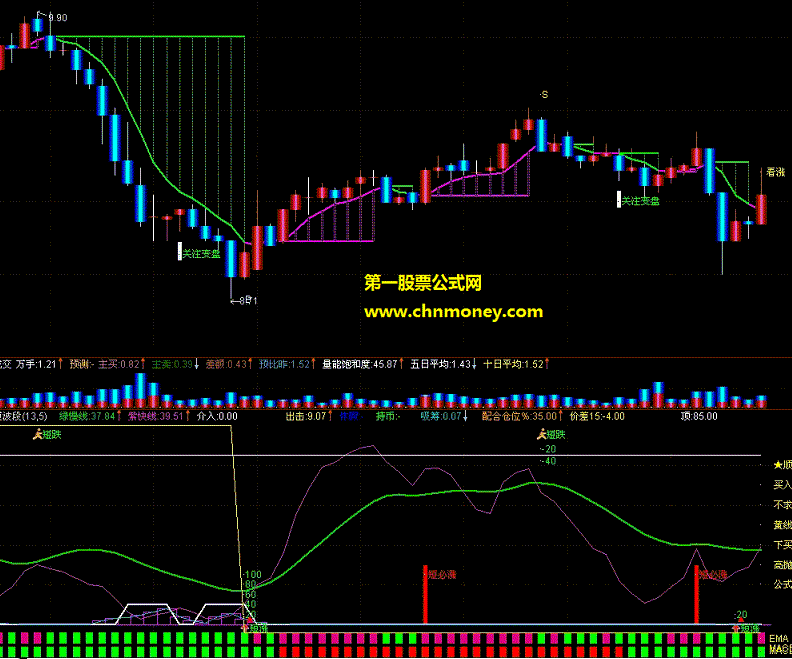
Task: Click the 看涨 signal label
Action: click(775, 172)
